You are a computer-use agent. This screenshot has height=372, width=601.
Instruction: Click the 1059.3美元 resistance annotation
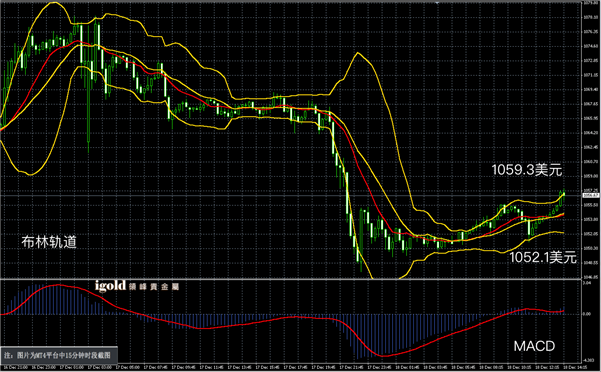coord(527,170)
